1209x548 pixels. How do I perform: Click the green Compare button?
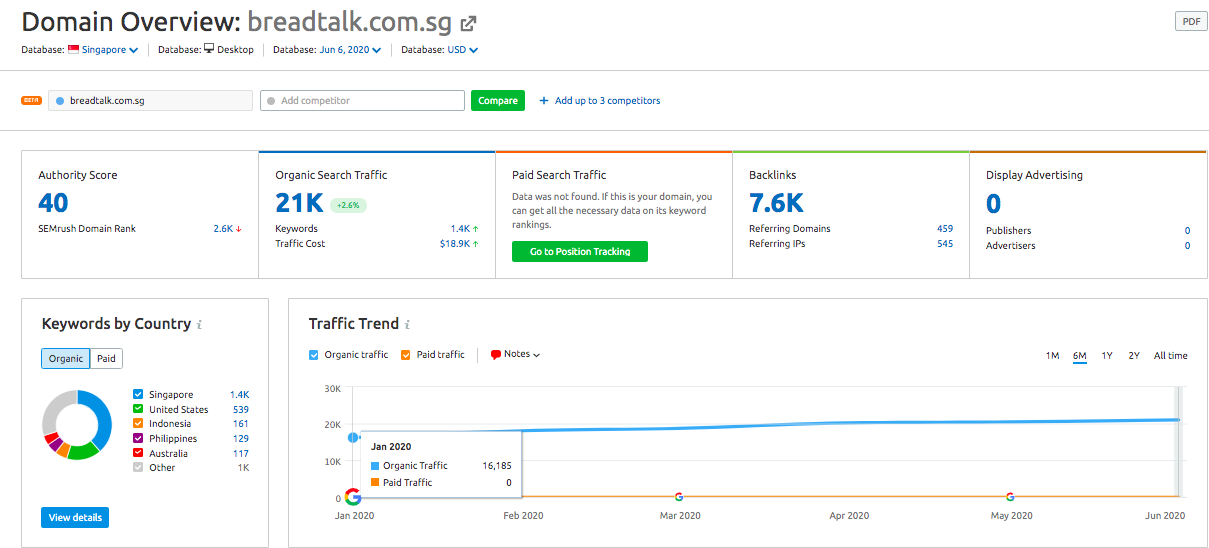point(498,100)
